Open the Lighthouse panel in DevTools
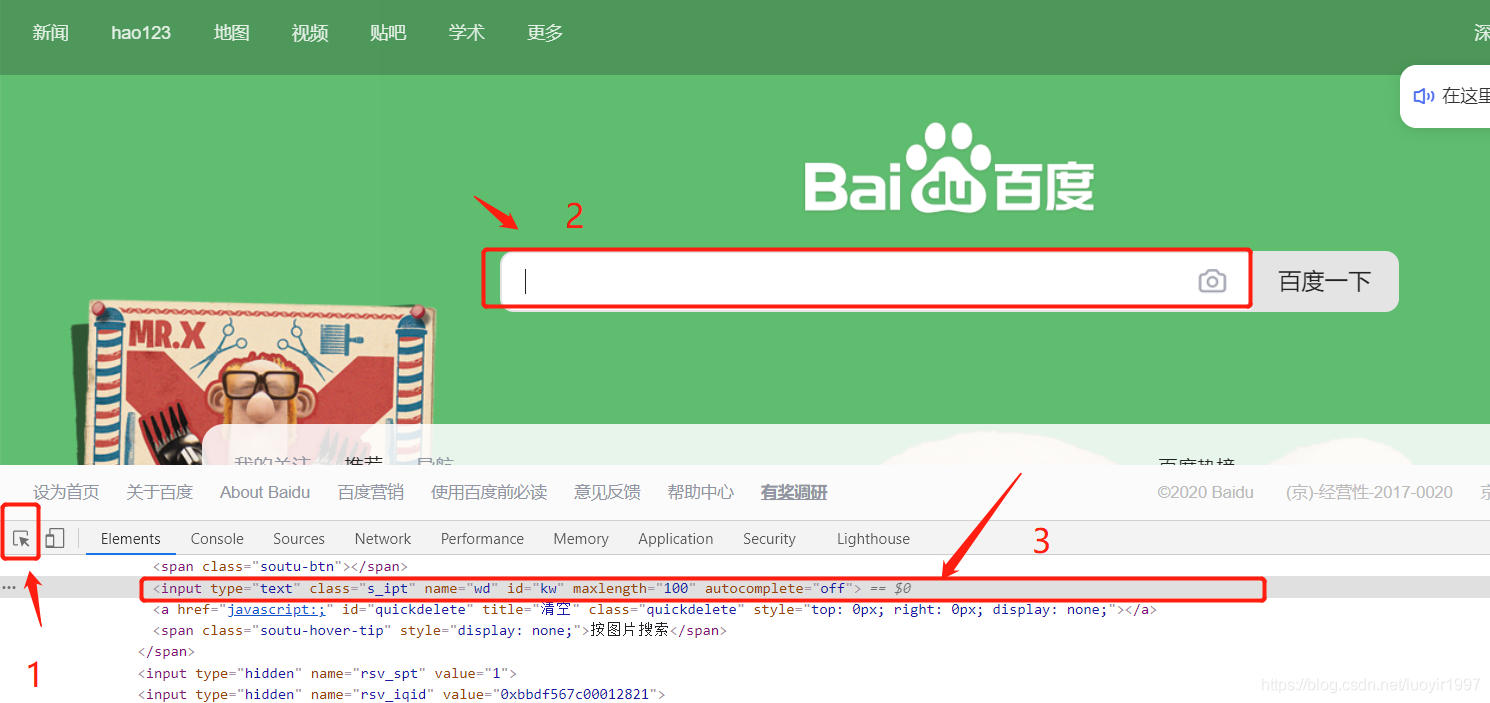This screenshot has width=1490, height=703. pyautogui.click(x=872, y=538)
